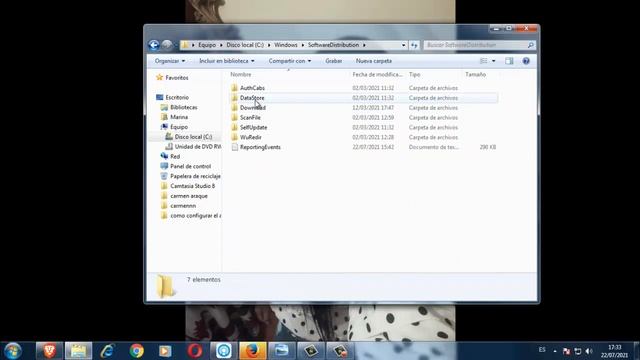Select the AuthCabs folder icon
The image size is (640, 360).
point(235,88)
